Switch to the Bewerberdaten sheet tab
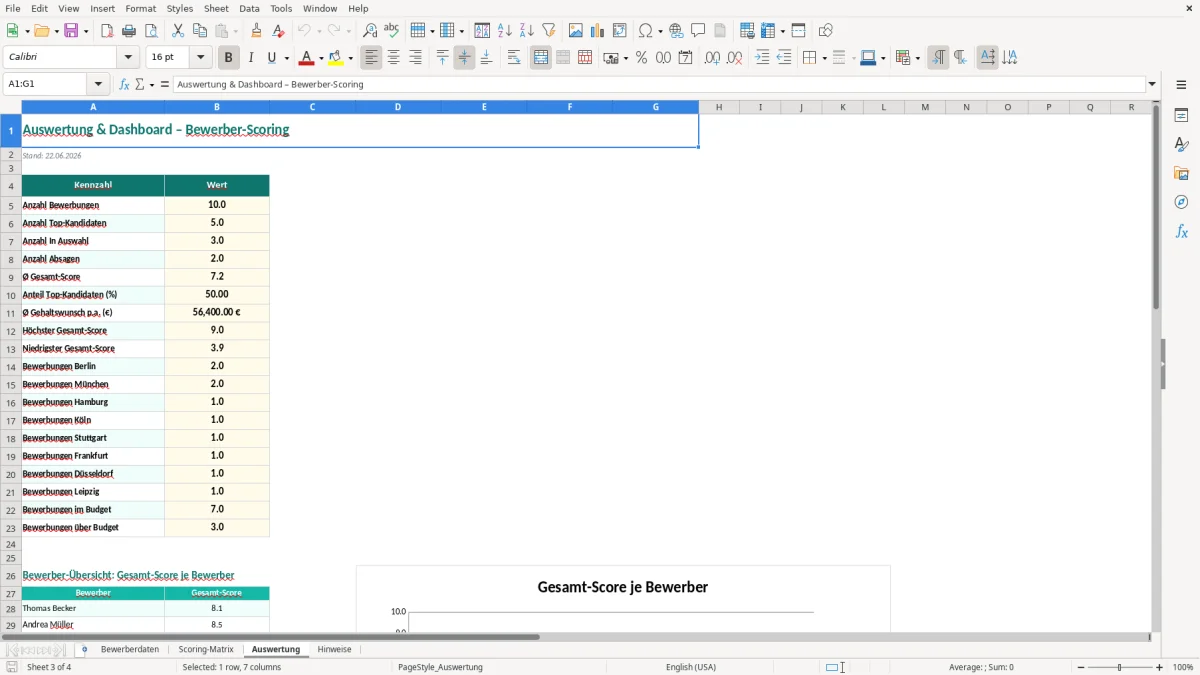 130,650
